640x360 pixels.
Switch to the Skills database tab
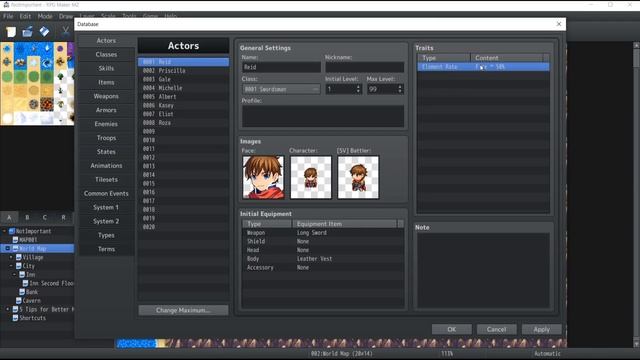pos(106,68)
